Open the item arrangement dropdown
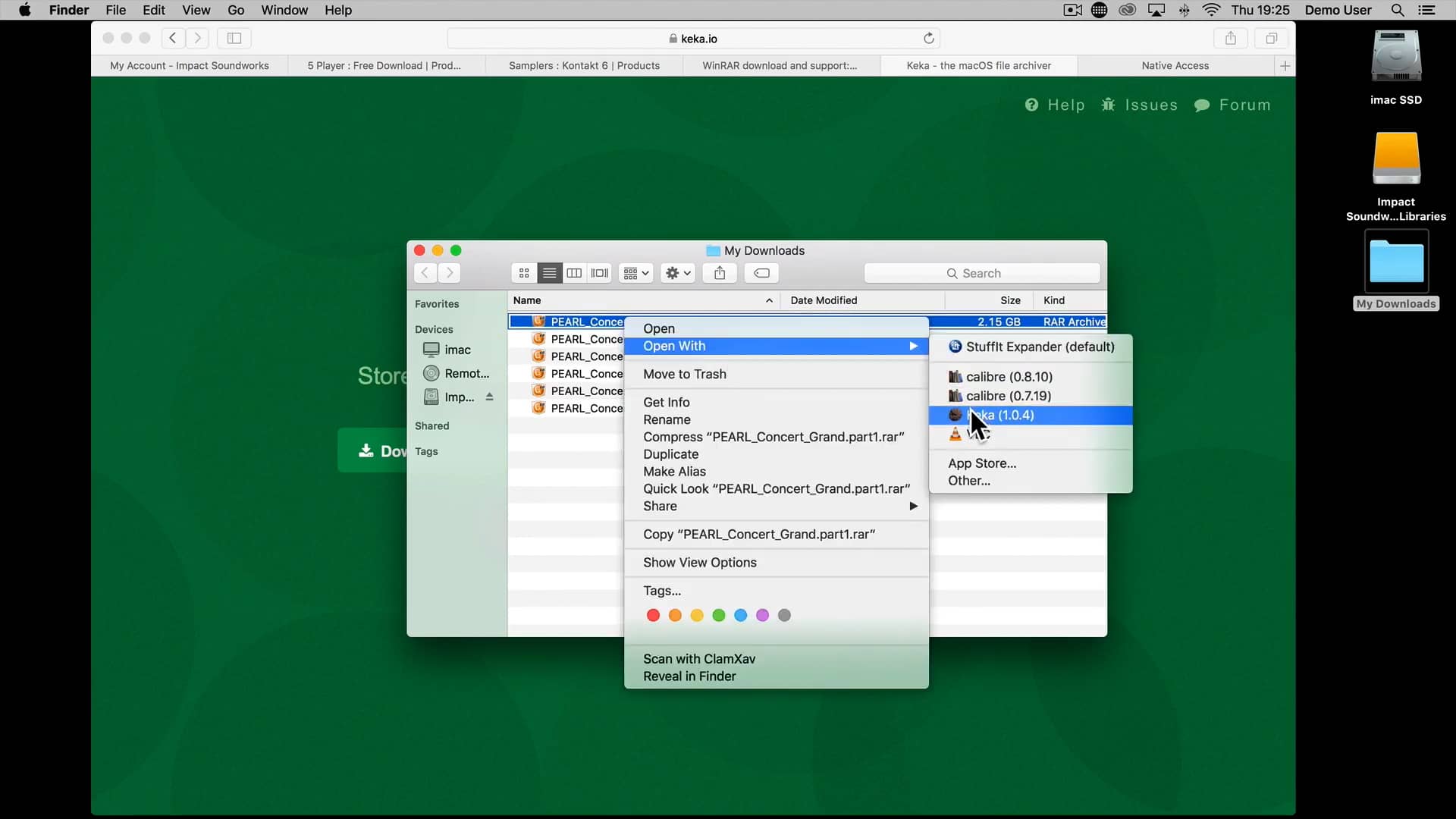 click(635, 273)
